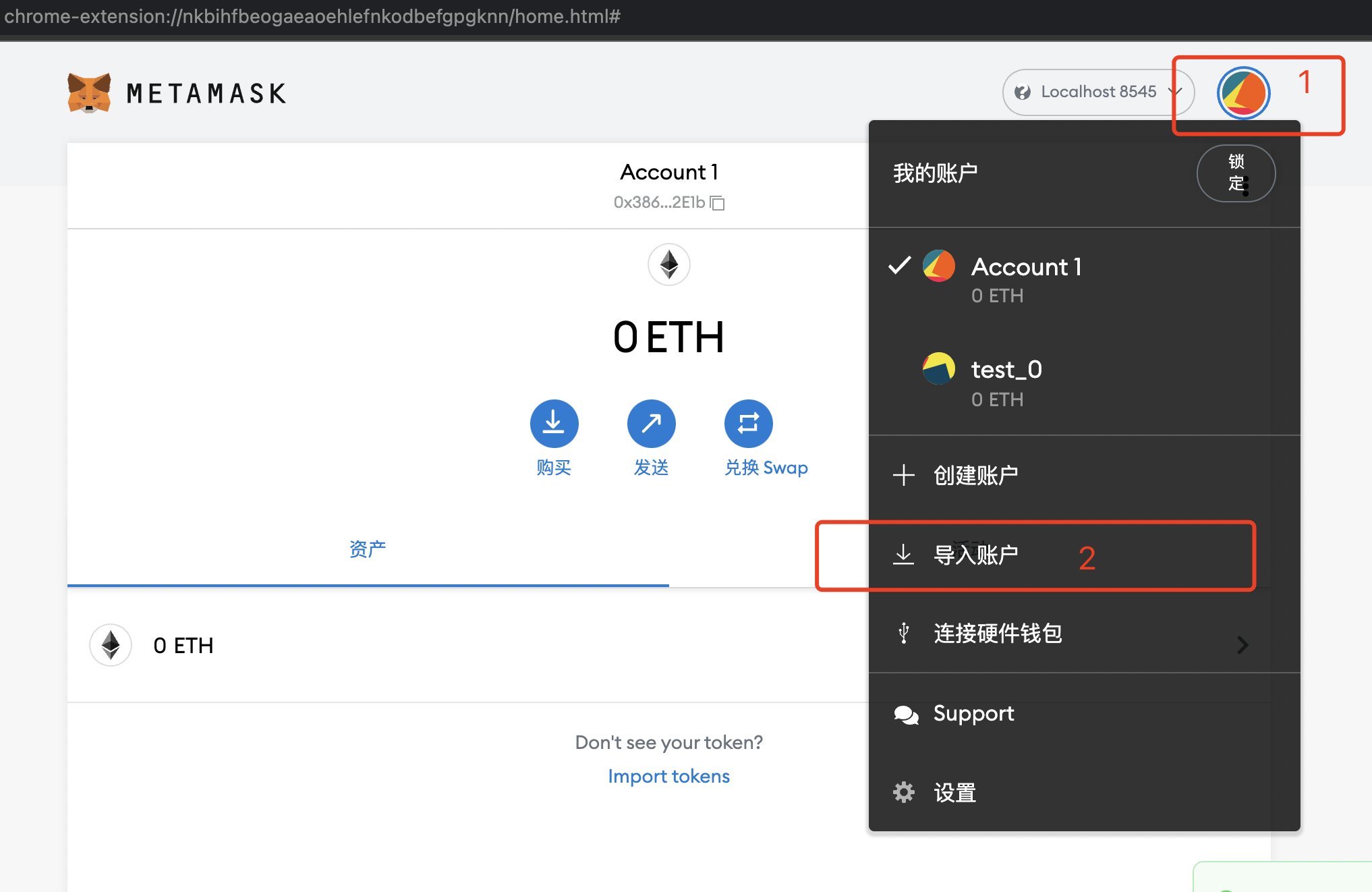Click the Account 1 avatar in the list
1372x892 pixels.
click(938, 266)
